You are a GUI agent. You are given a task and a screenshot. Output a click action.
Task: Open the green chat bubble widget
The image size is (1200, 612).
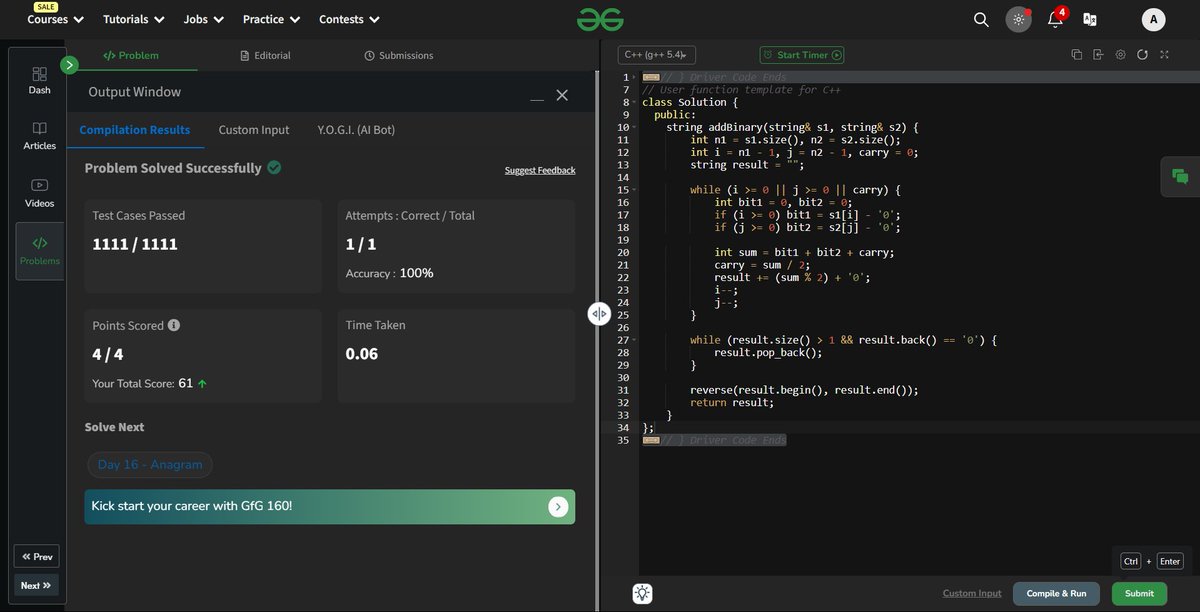click(1180, 177)
